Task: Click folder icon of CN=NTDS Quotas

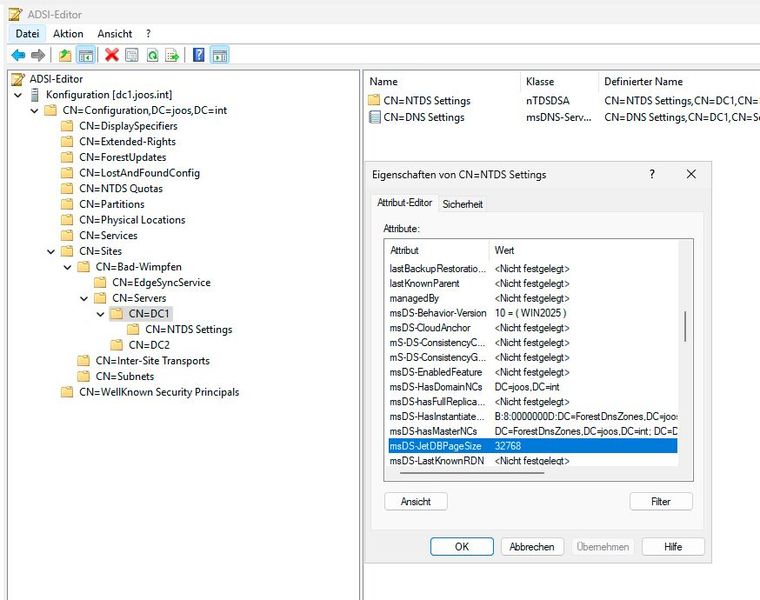Action: pyautogui.click(x=67, y=189)
